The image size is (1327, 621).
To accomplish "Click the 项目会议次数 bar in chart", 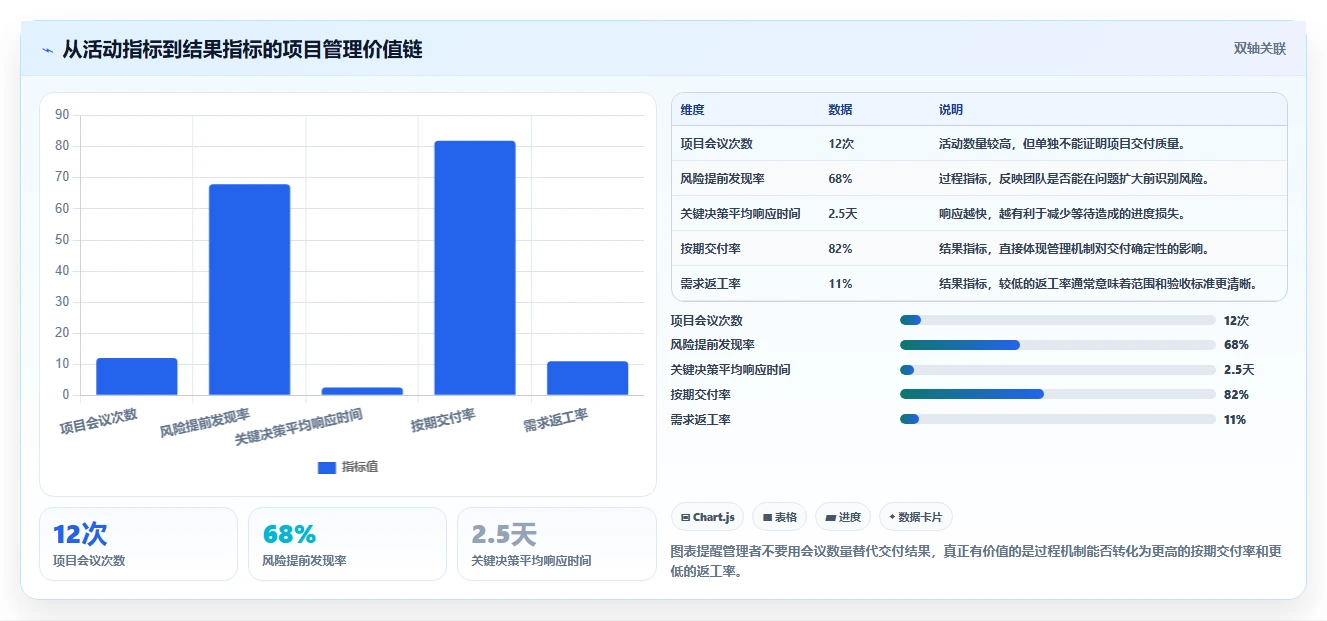I will pos(137,377).
